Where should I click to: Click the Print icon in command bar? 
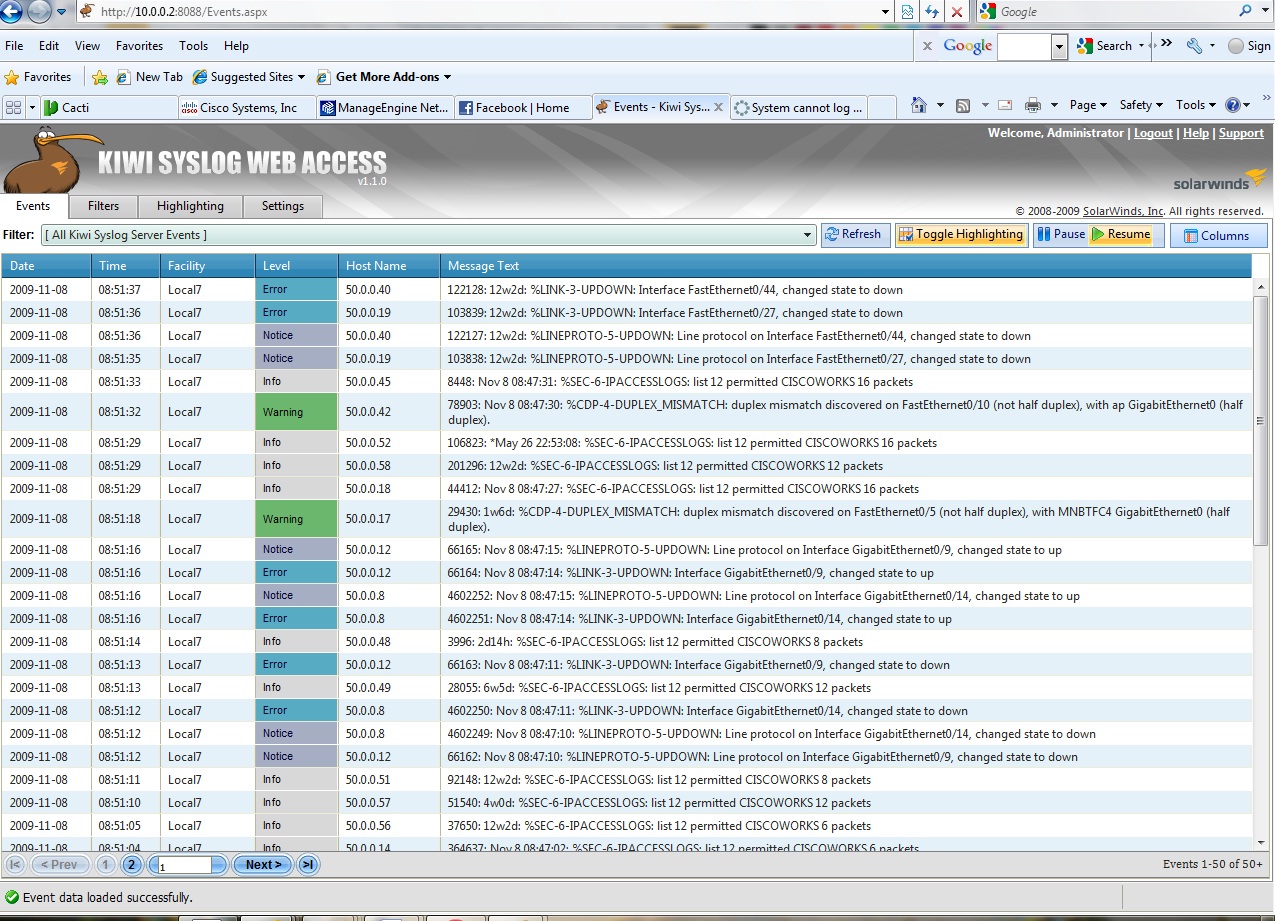click(x=1033, y=105)
